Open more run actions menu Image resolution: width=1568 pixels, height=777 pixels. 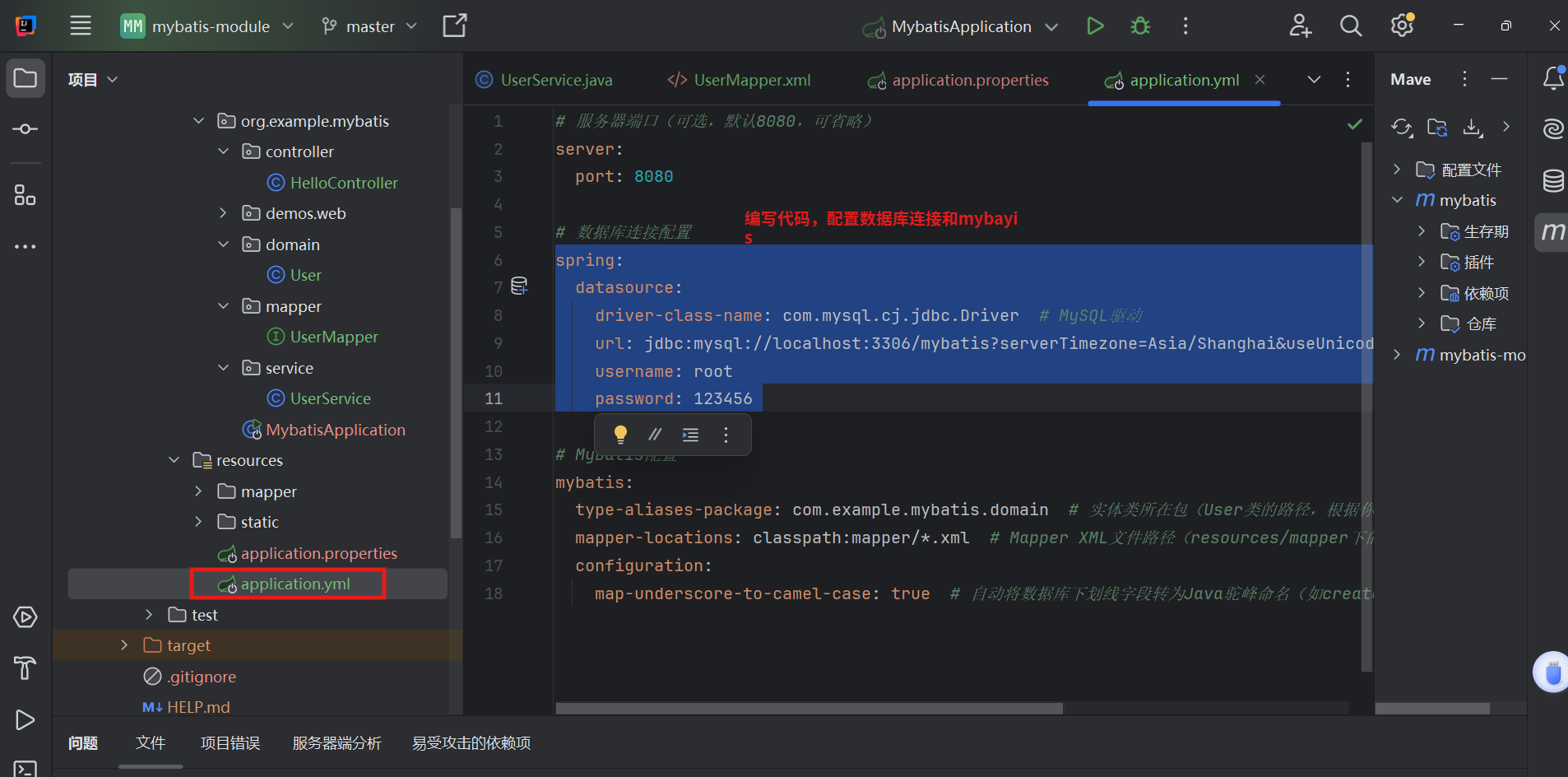(x=1185, y=26)
